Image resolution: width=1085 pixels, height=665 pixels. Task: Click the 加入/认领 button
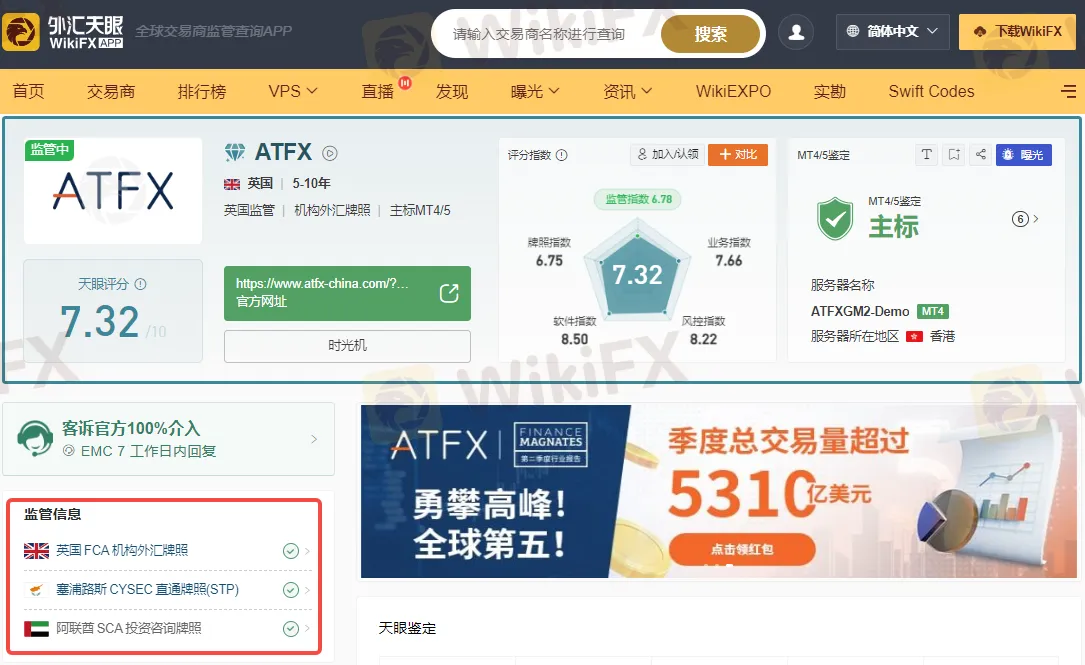click(x=668, y=154)
